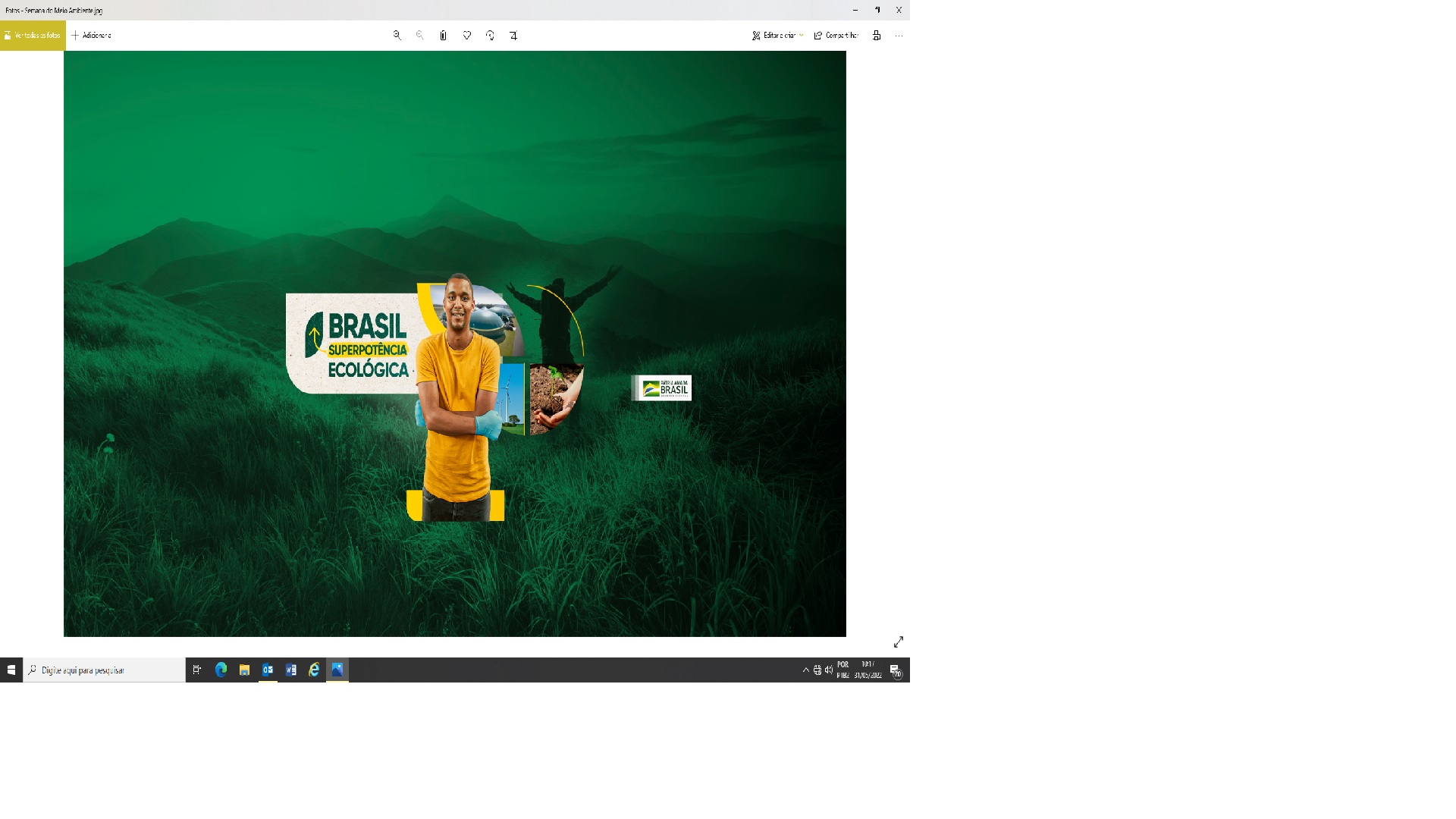Click the print icon

coord(877,36)
